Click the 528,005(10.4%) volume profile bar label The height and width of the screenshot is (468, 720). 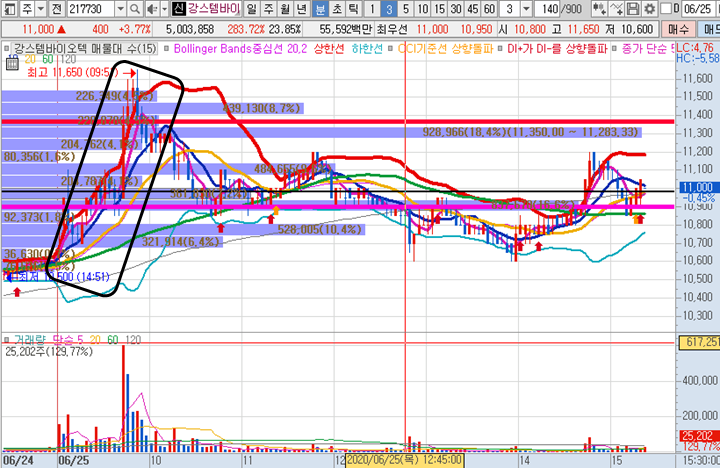pos(320,229)
